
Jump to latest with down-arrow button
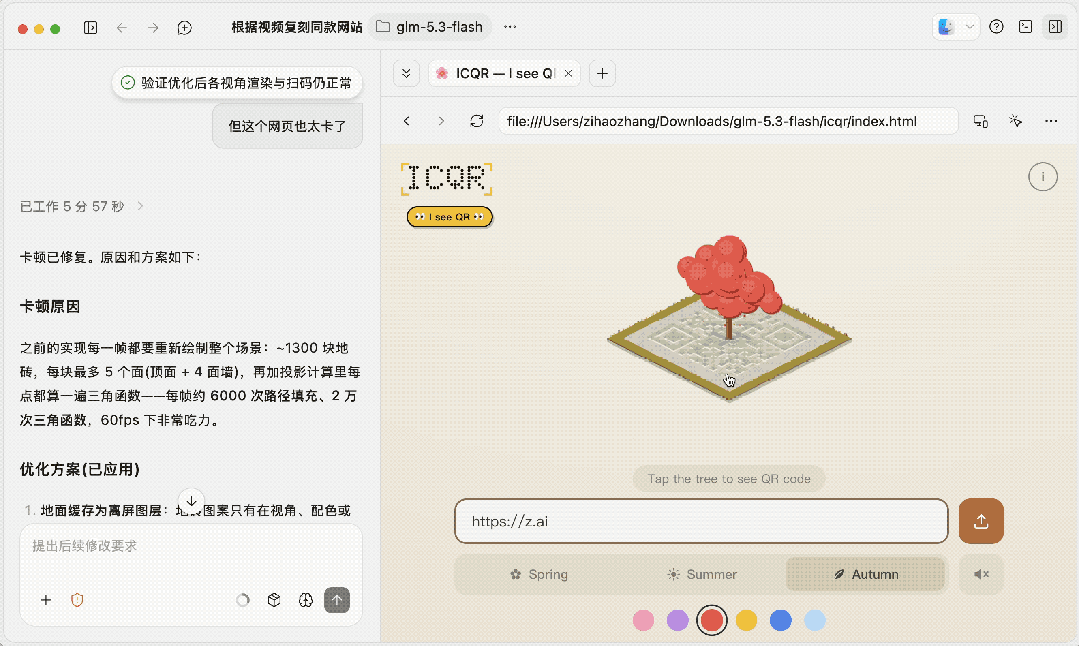(x=191, y=500)
